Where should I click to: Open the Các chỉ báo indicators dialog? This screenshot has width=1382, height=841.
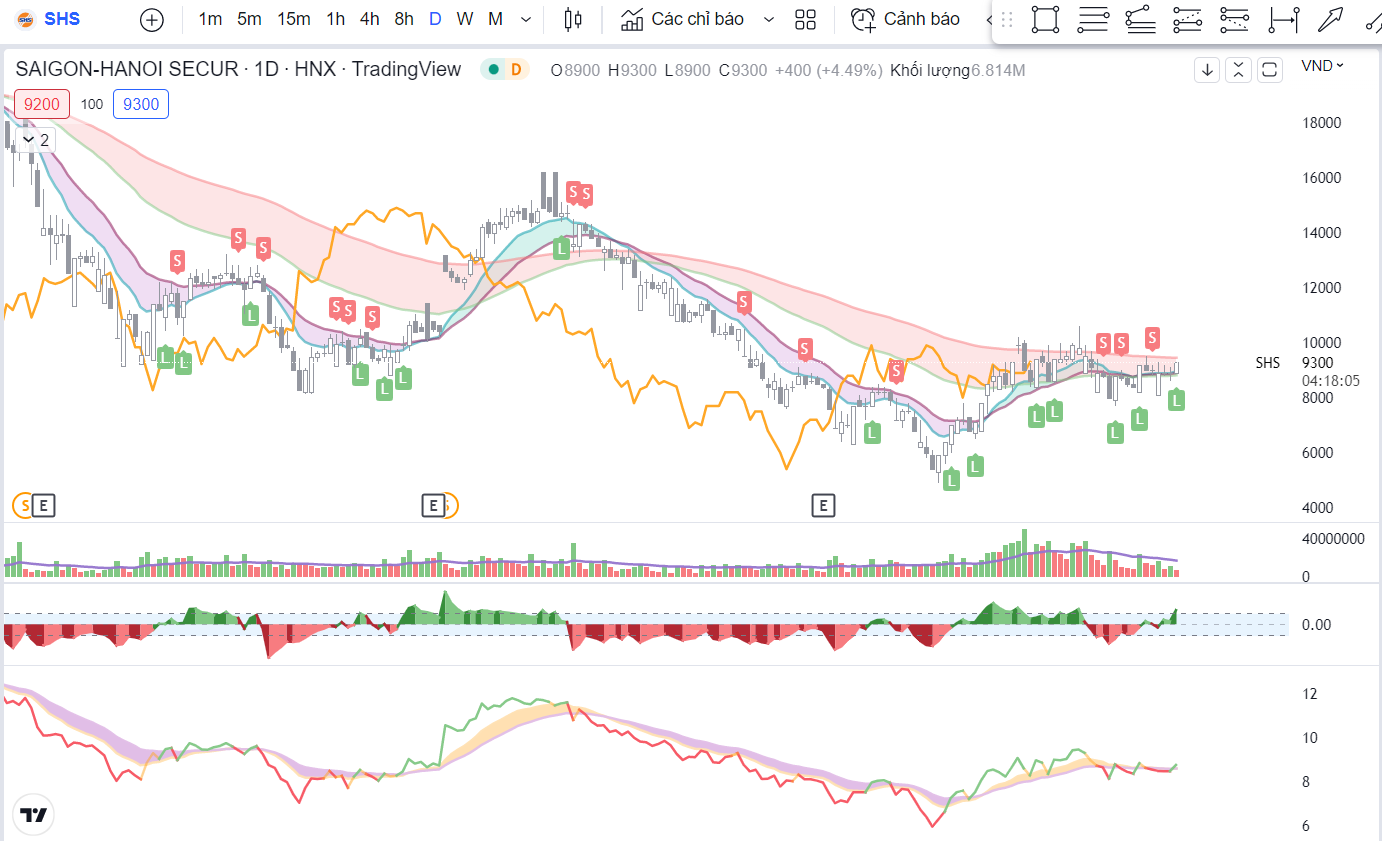(x=682, y=19)
